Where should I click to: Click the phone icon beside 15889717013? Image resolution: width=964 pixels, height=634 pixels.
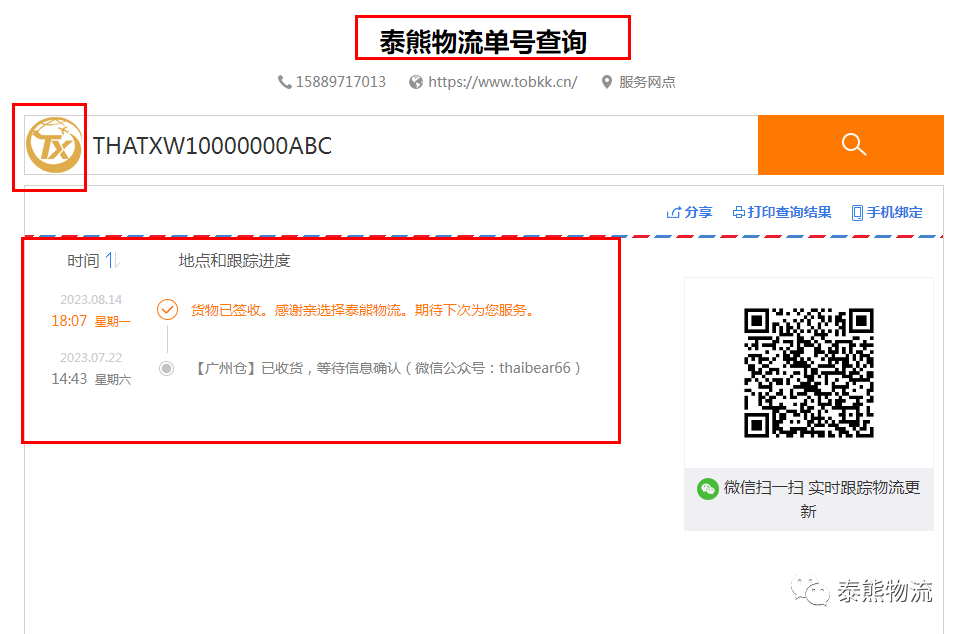tap(284, 82)
